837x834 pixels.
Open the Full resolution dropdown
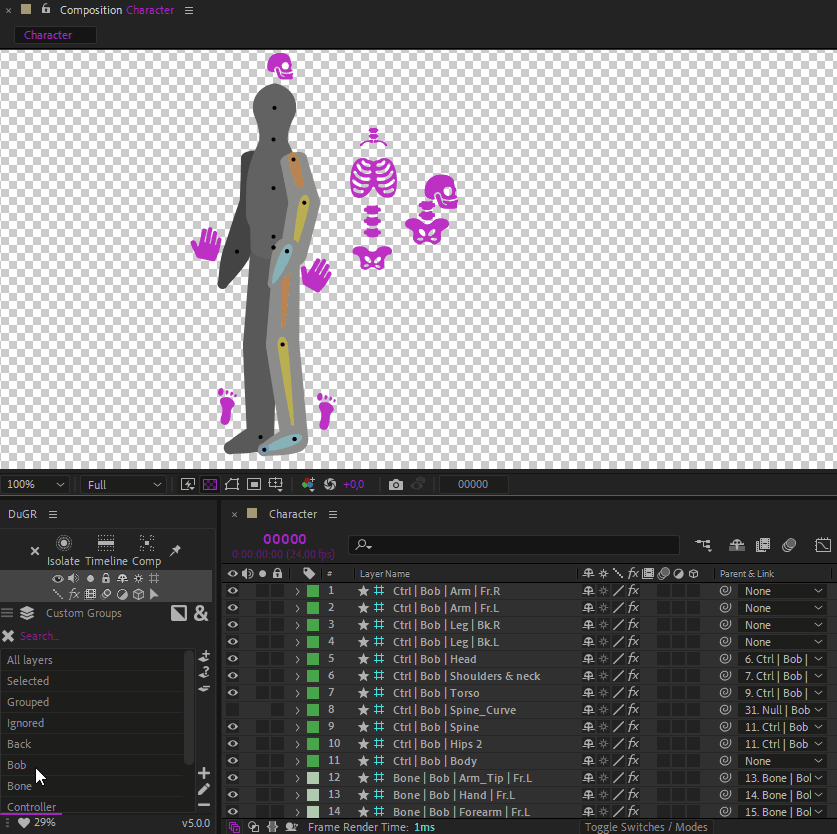tap(124, 485)
